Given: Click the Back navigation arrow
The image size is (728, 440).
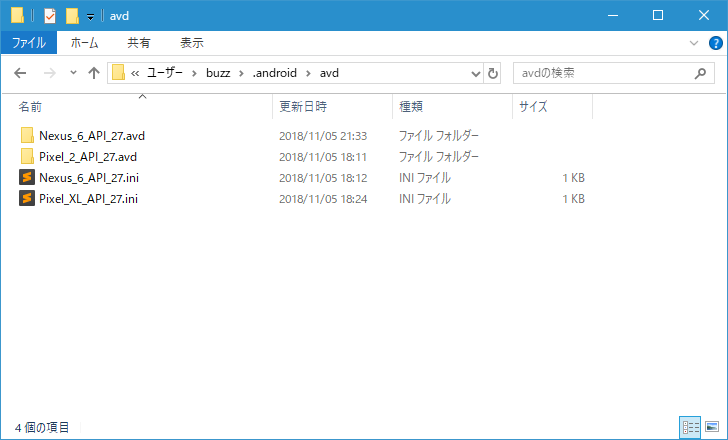Looking at the screenshot, I should (x=20, y=73).
